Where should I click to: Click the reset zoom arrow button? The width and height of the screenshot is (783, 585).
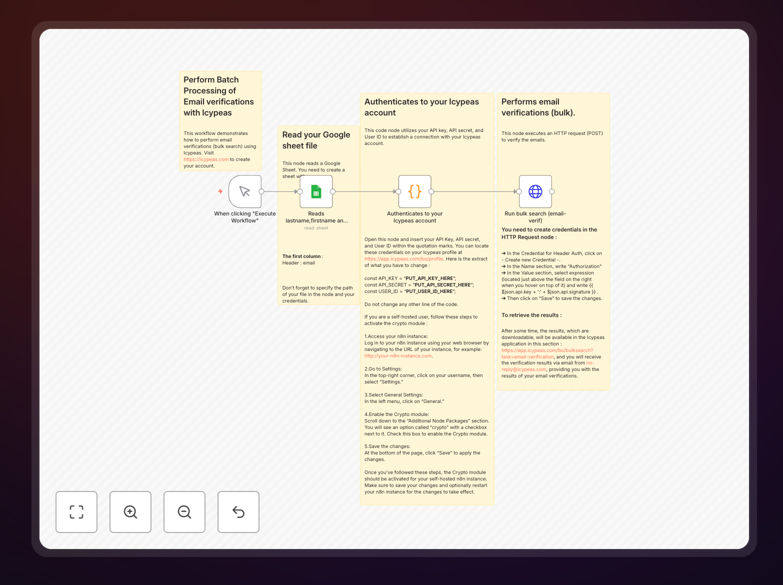pyautogui.click(x=238, y=512)
